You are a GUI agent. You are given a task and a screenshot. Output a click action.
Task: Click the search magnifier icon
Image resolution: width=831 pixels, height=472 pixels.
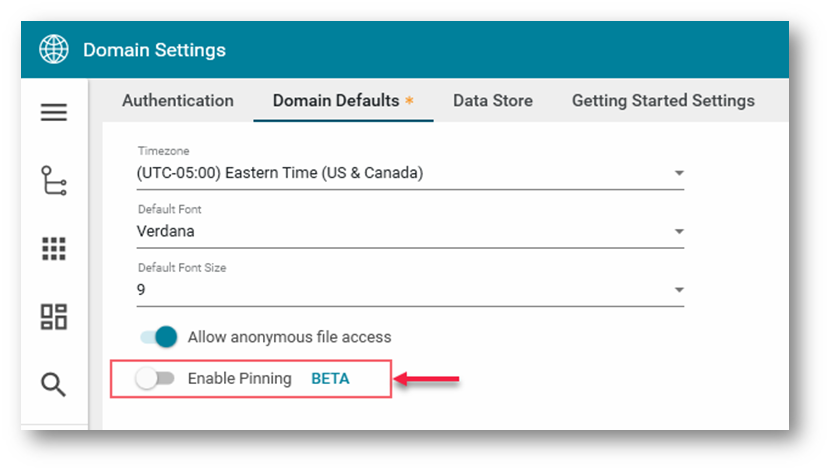(x=54, y=384)
